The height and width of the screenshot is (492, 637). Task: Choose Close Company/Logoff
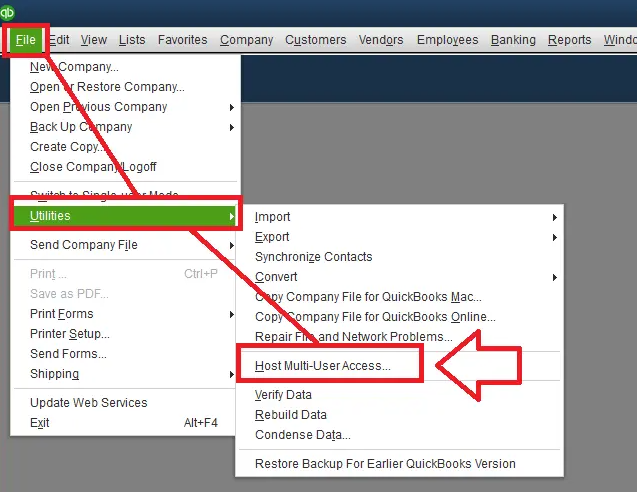tap(126, 167)
